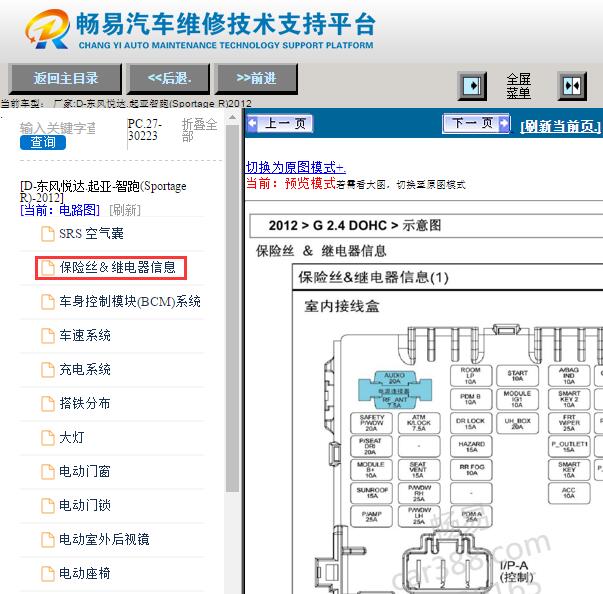
Task: Click the highlighted AUDIO 20A fuse in the diagram
Action: coord(395,378)
